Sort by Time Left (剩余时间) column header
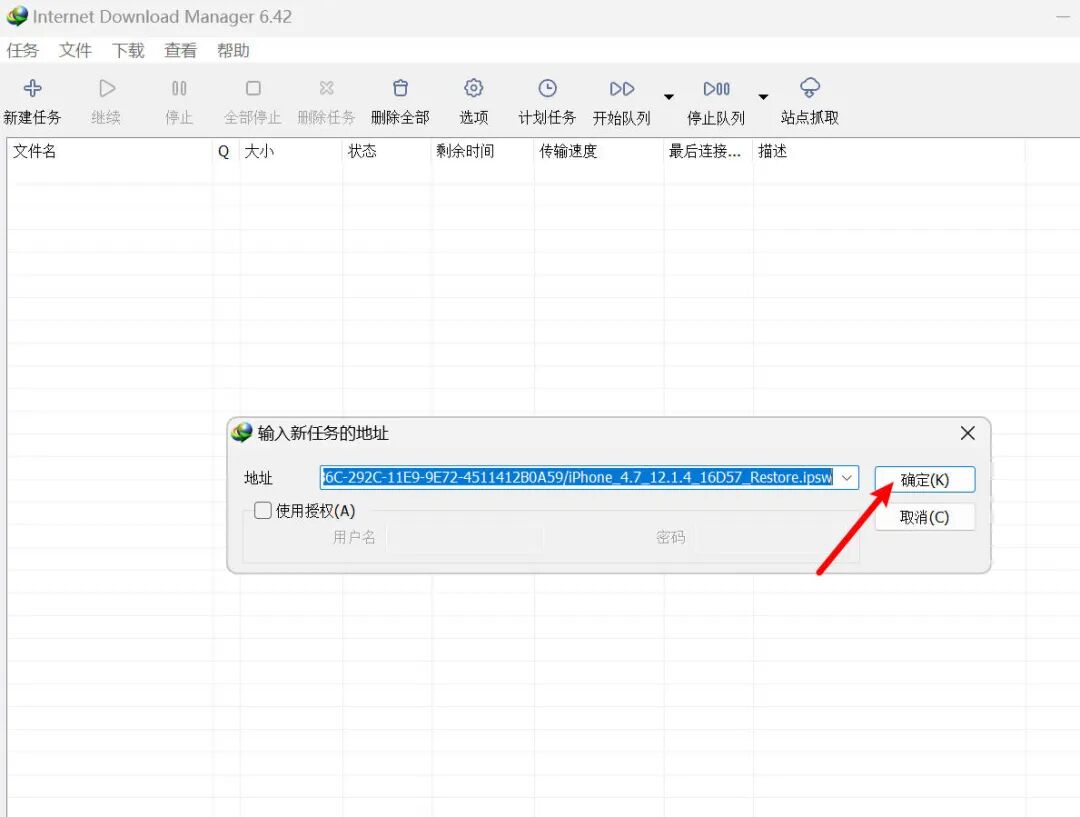The height and width of the screenshot is (817, 1080). click(x=482, y=151)
